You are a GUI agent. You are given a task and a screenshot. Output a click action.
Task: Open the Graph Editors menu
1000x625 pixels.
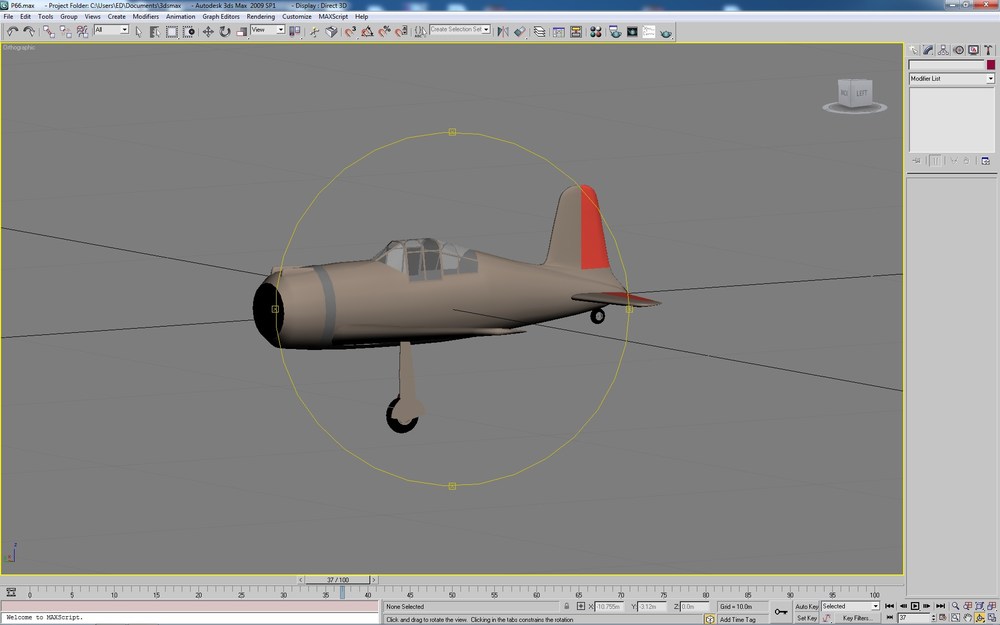click(x=221, y=17)
